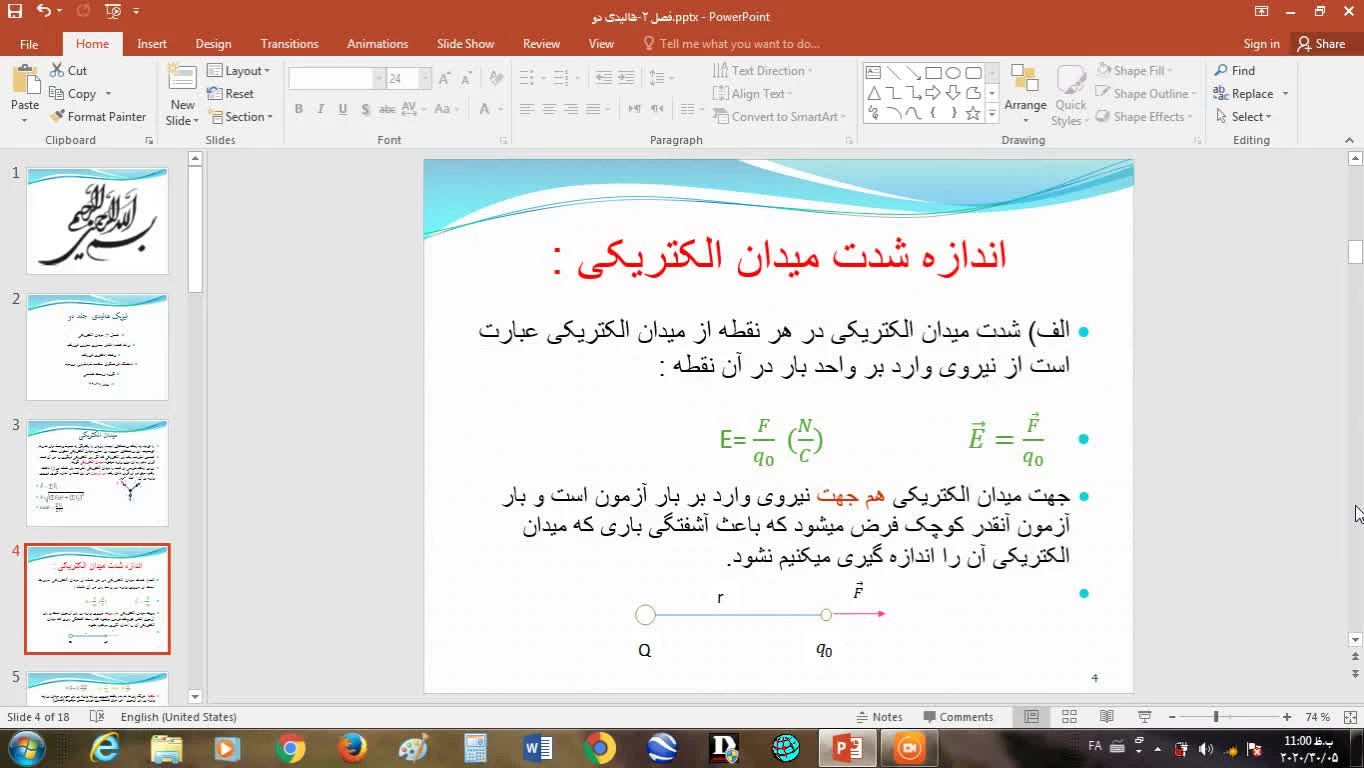Switch to Reading View in status bar

point(1107,717)
